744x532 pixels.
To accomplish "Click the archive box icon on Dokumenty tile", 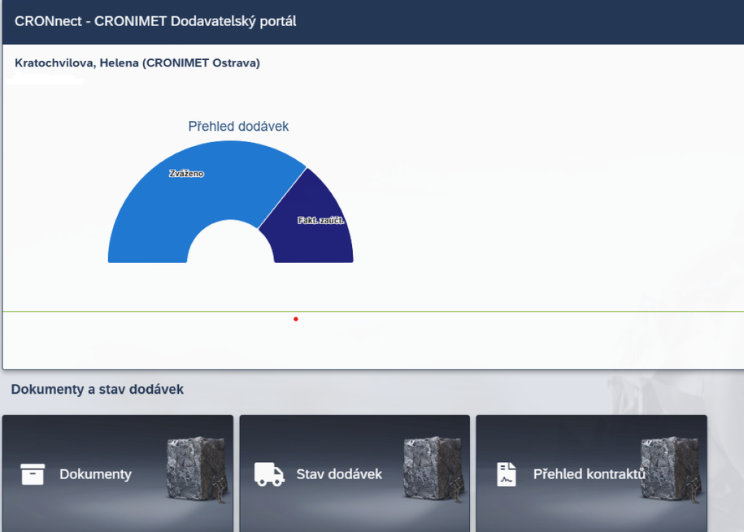I will [33, 474].
